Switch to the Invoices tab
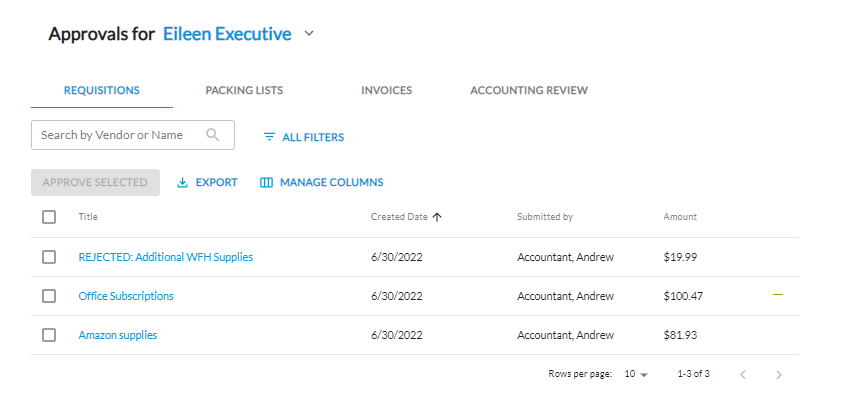The height and width of the screenshot is (402, 847). (x=386, y=90)
